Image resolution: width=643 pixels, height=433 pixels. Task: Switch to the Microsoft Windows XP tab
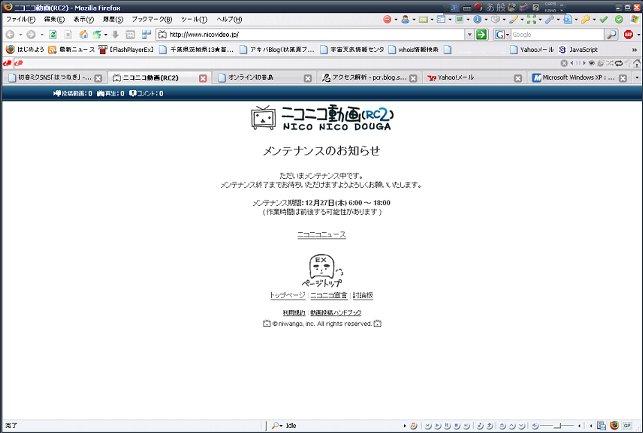pyautogui.click(x=579, y=77)
